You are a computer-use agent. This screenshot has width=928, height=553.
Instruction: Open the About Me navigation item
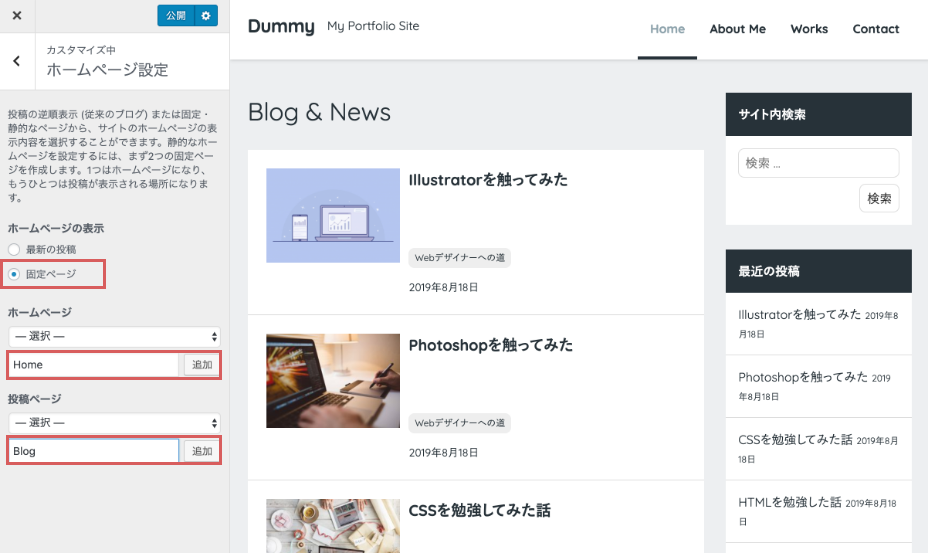tap(737, 29)
